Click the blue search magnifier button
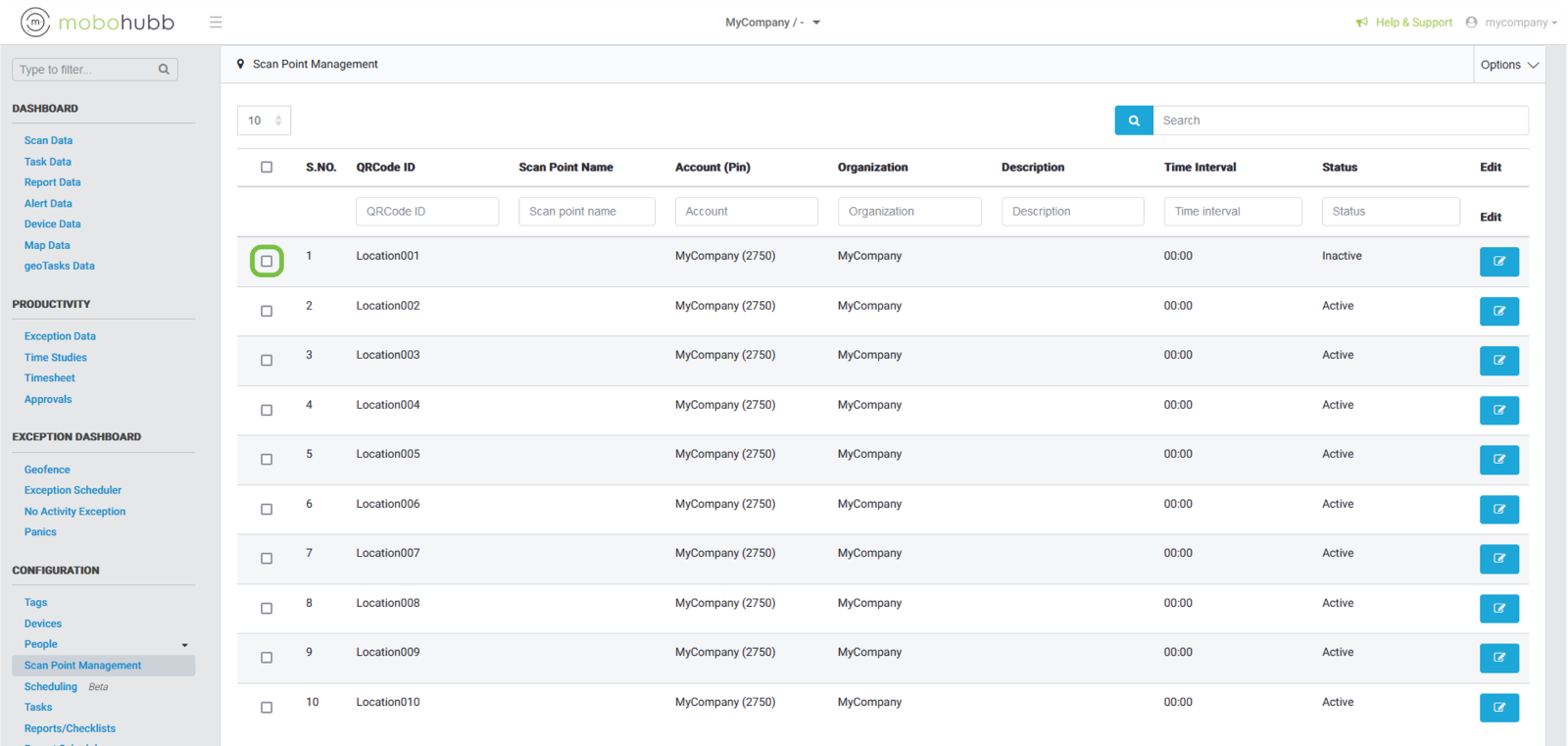 [x=1134, y=121]
